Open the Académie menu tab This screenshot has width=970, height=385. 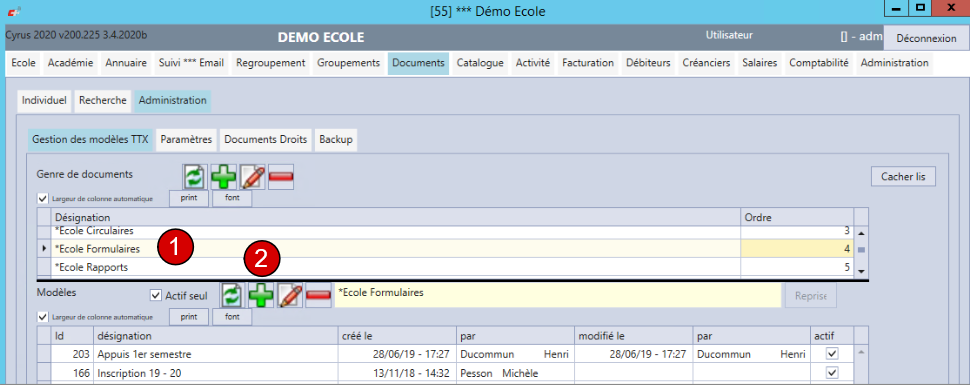(x=71, y=63)
